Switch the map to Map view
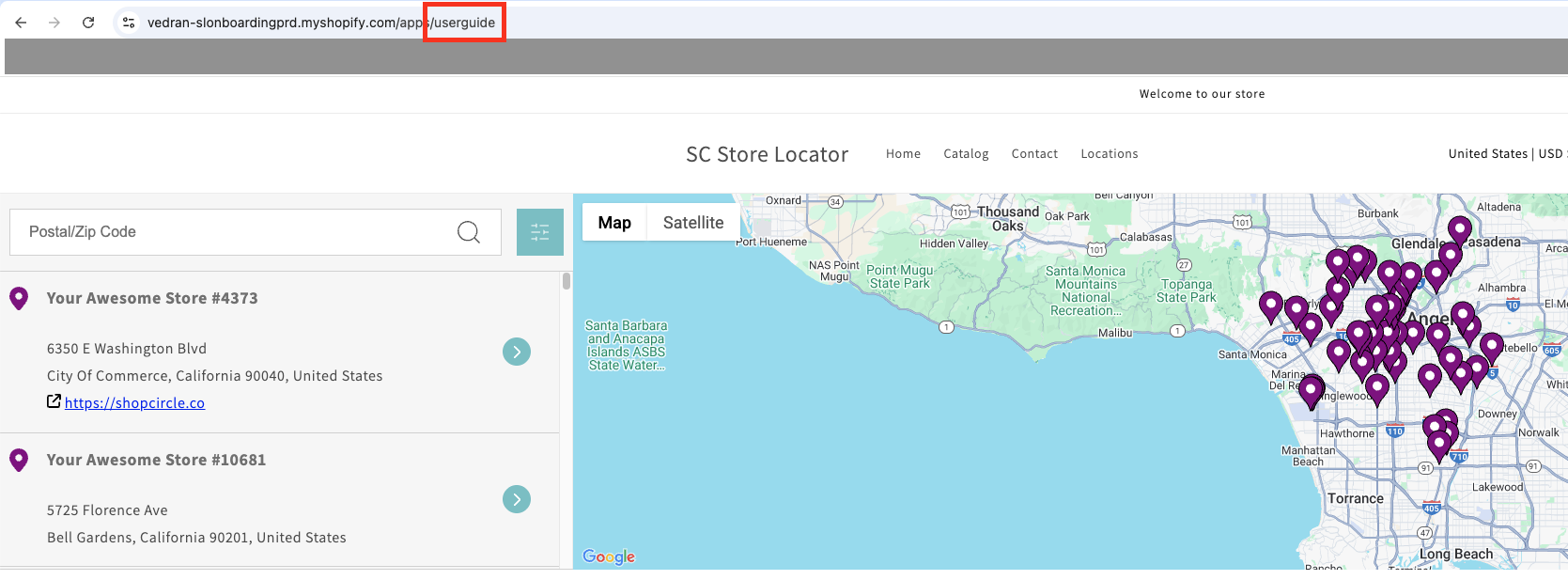 pyautogui.click(x=614, y=223)
